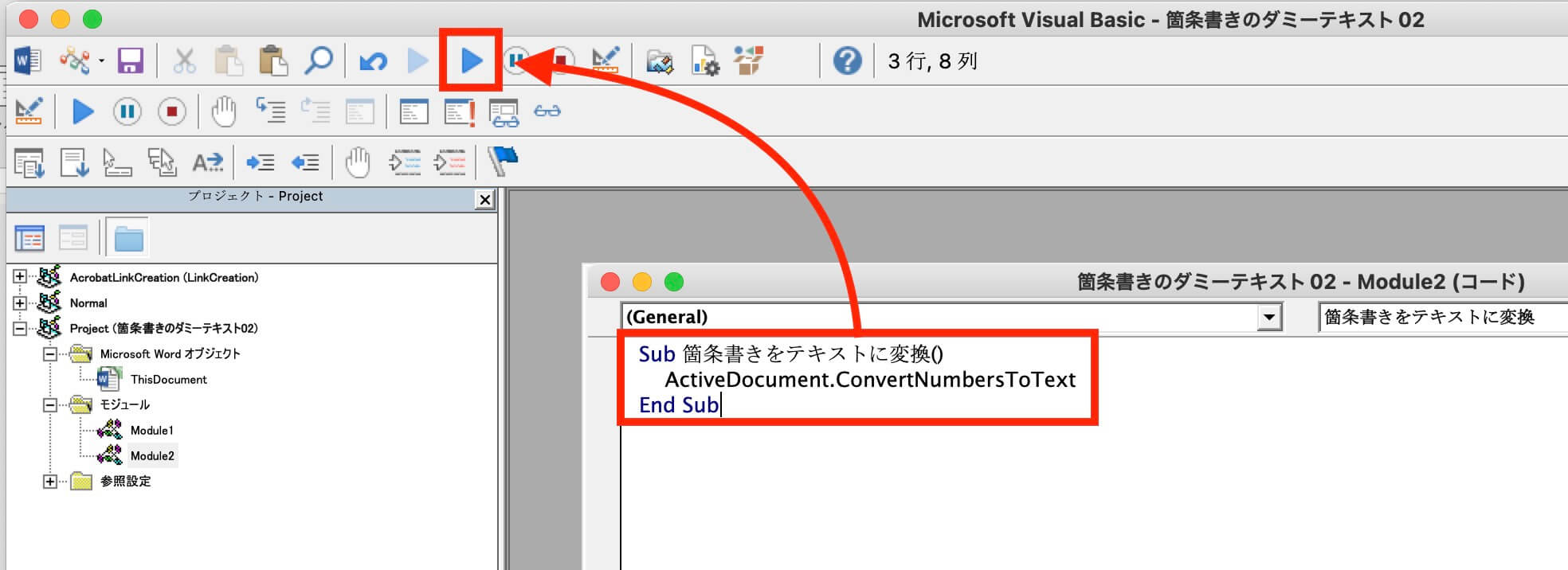Click the Quick Info icon

point(118,162)
